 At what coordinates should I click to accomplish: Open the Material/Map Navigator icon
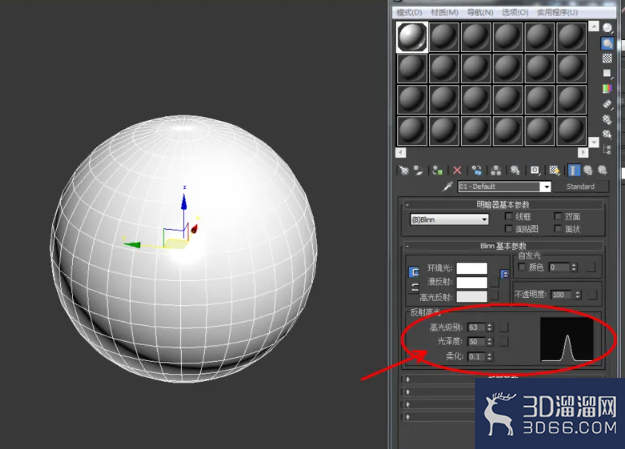coord(607,150)
